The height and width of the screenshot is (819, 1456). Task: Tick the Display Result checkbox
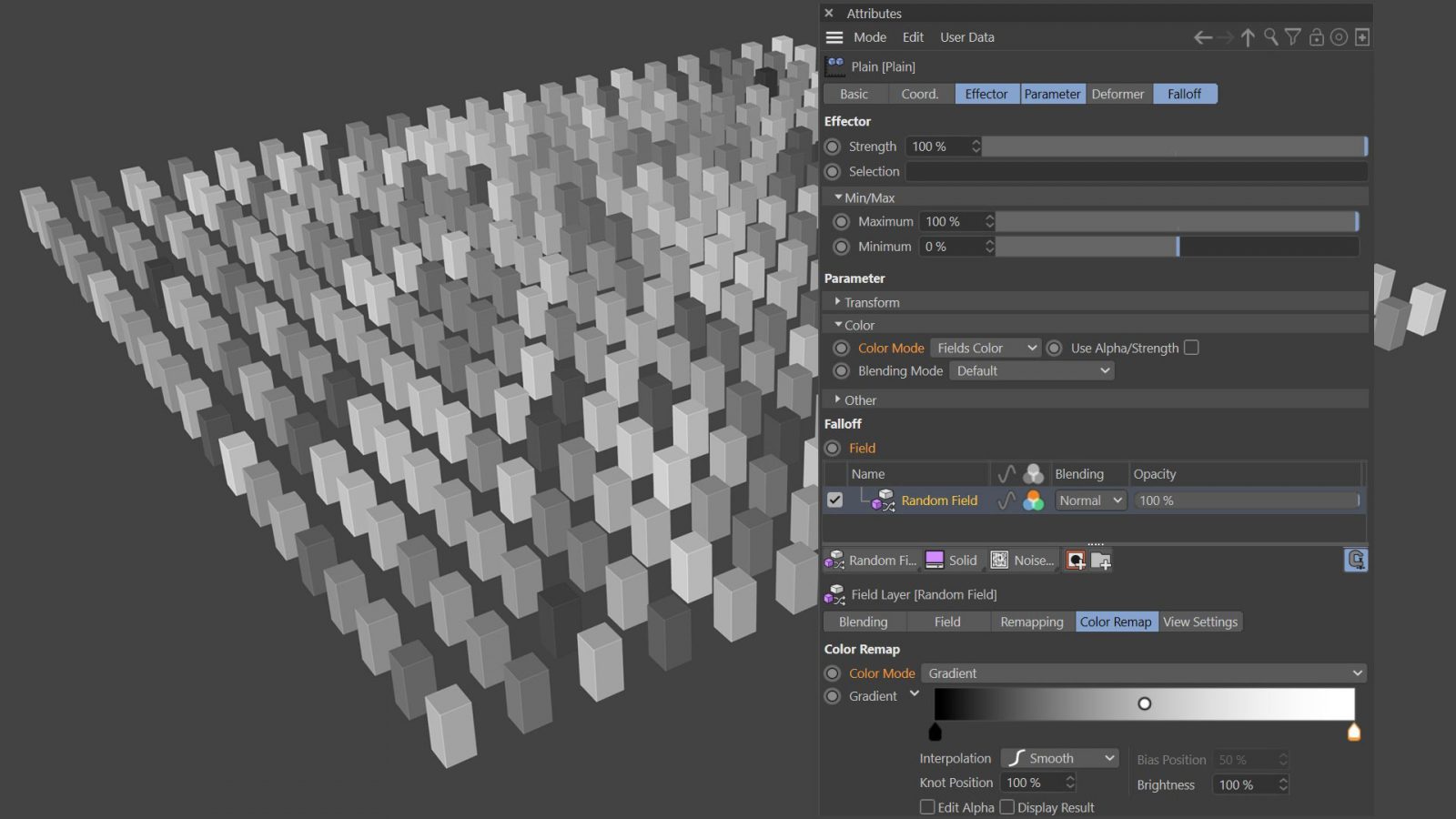point(1007,807)
